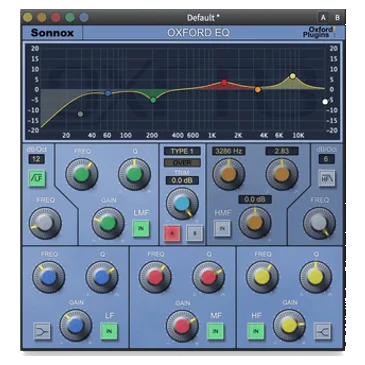Click the blue LF Q knob

pos(102,277)
